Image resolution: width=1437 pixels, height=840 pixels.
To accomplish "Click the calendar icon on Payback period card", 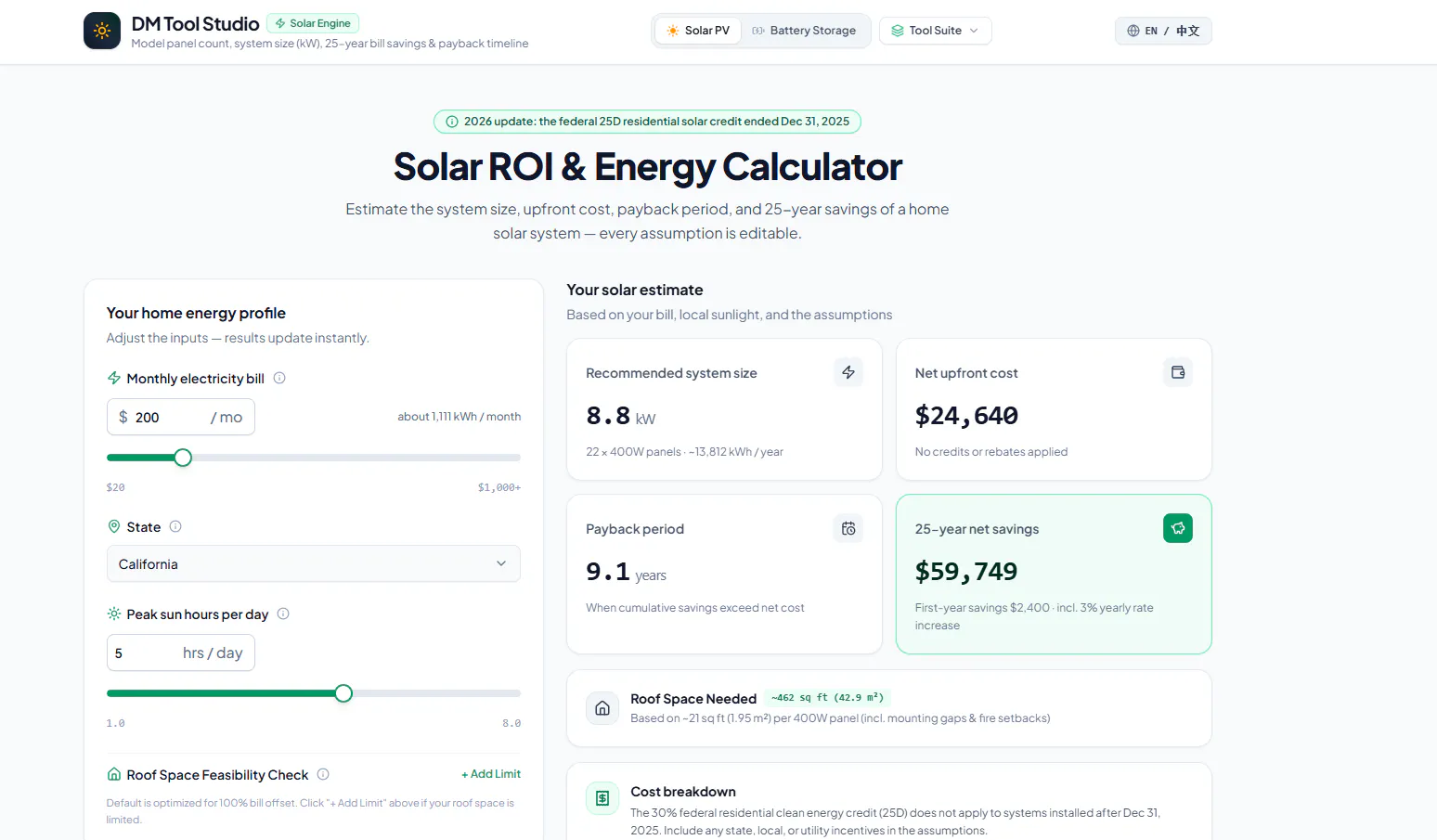I will [x=848, y=528].
